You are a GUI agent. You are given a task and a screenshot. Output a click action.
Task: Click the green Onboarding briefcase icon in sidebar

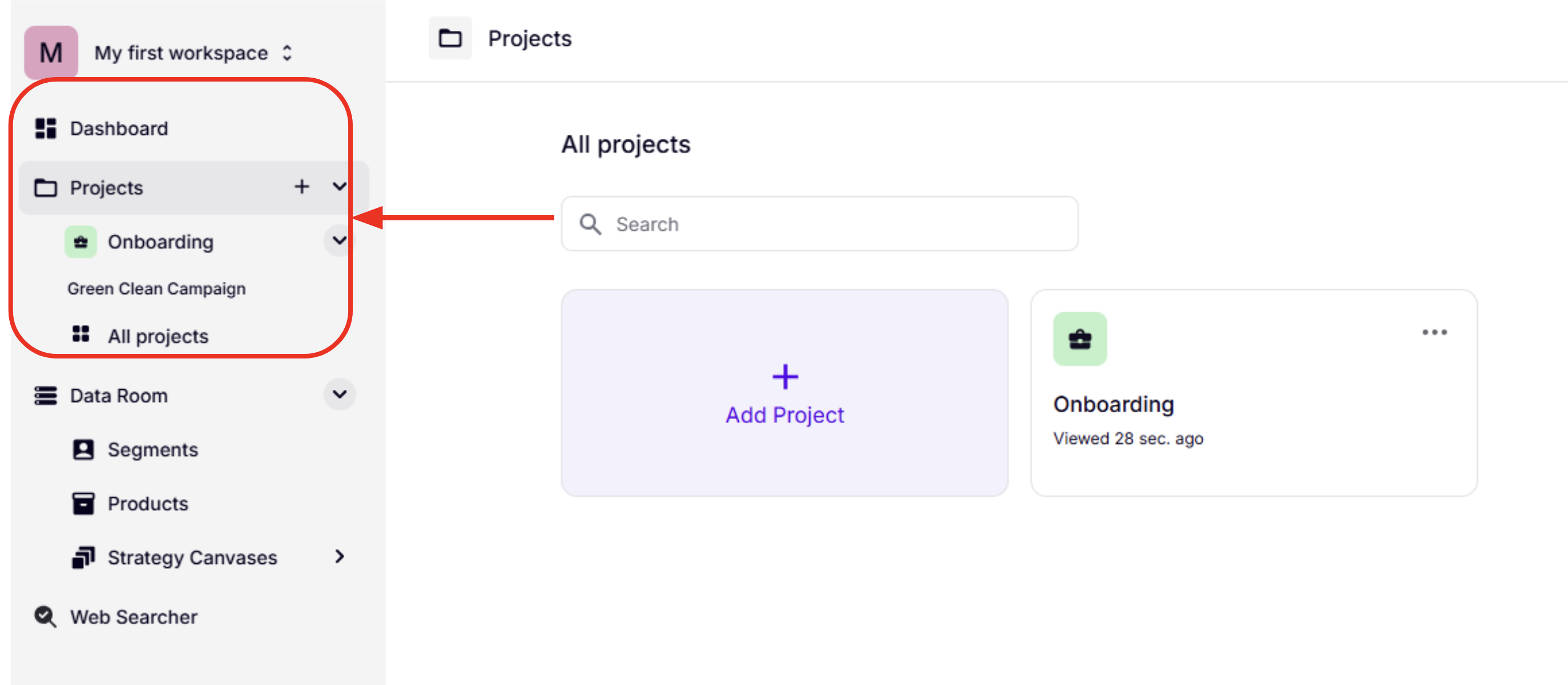[x=80, y=243]
